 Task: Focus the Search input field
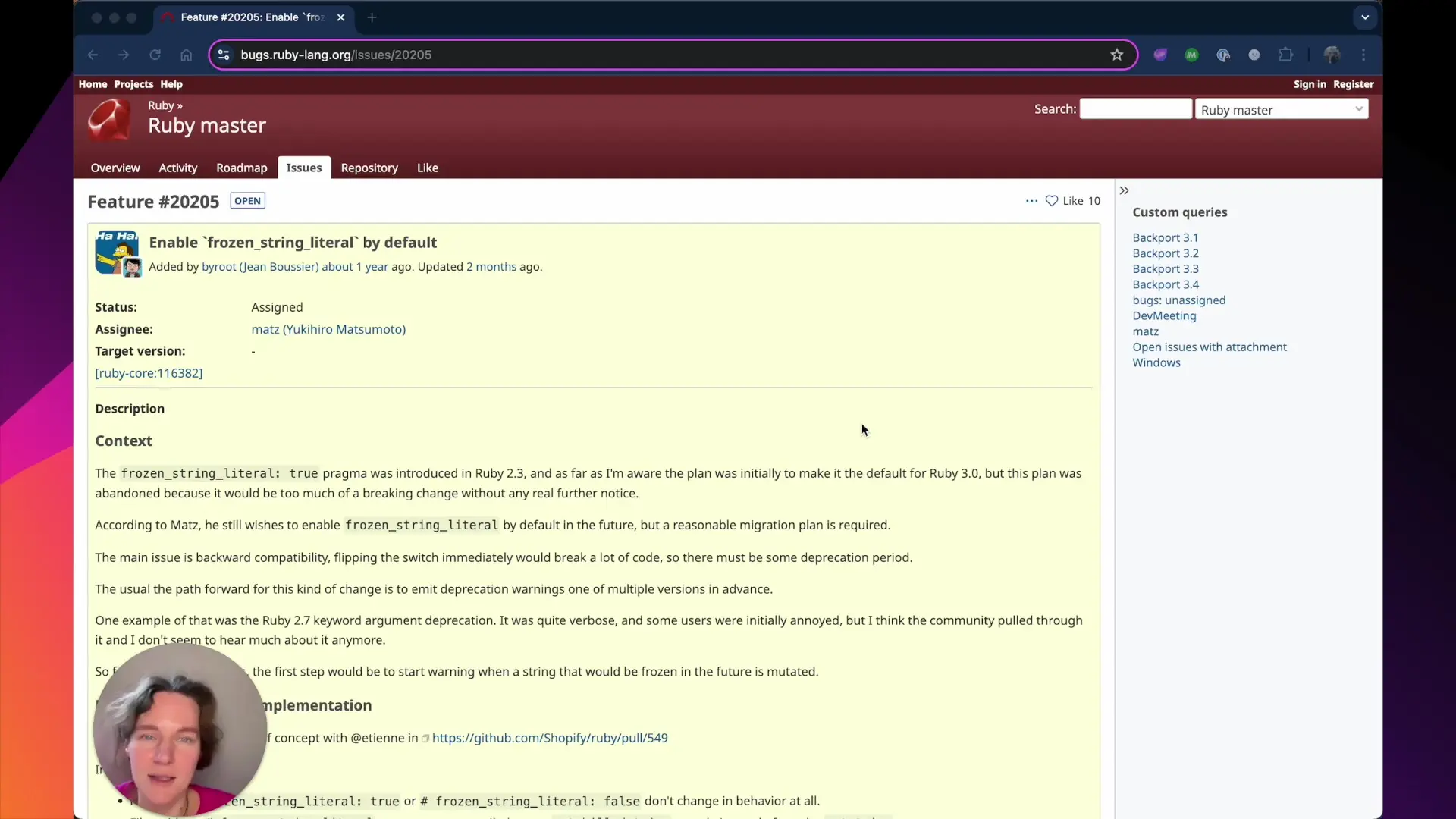tap(1135, 108)
